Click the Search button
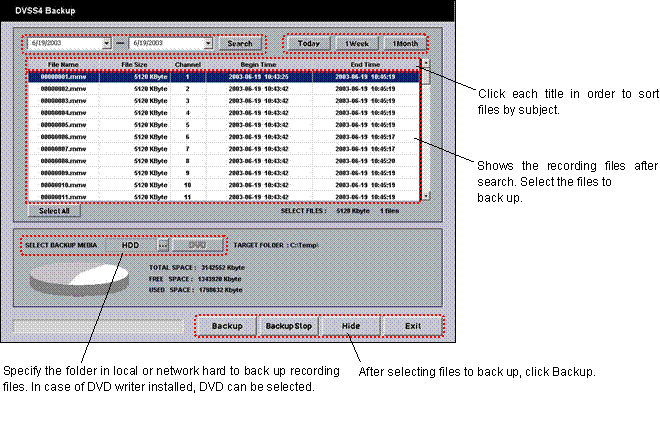660x424 pixels. pos(240,44)
